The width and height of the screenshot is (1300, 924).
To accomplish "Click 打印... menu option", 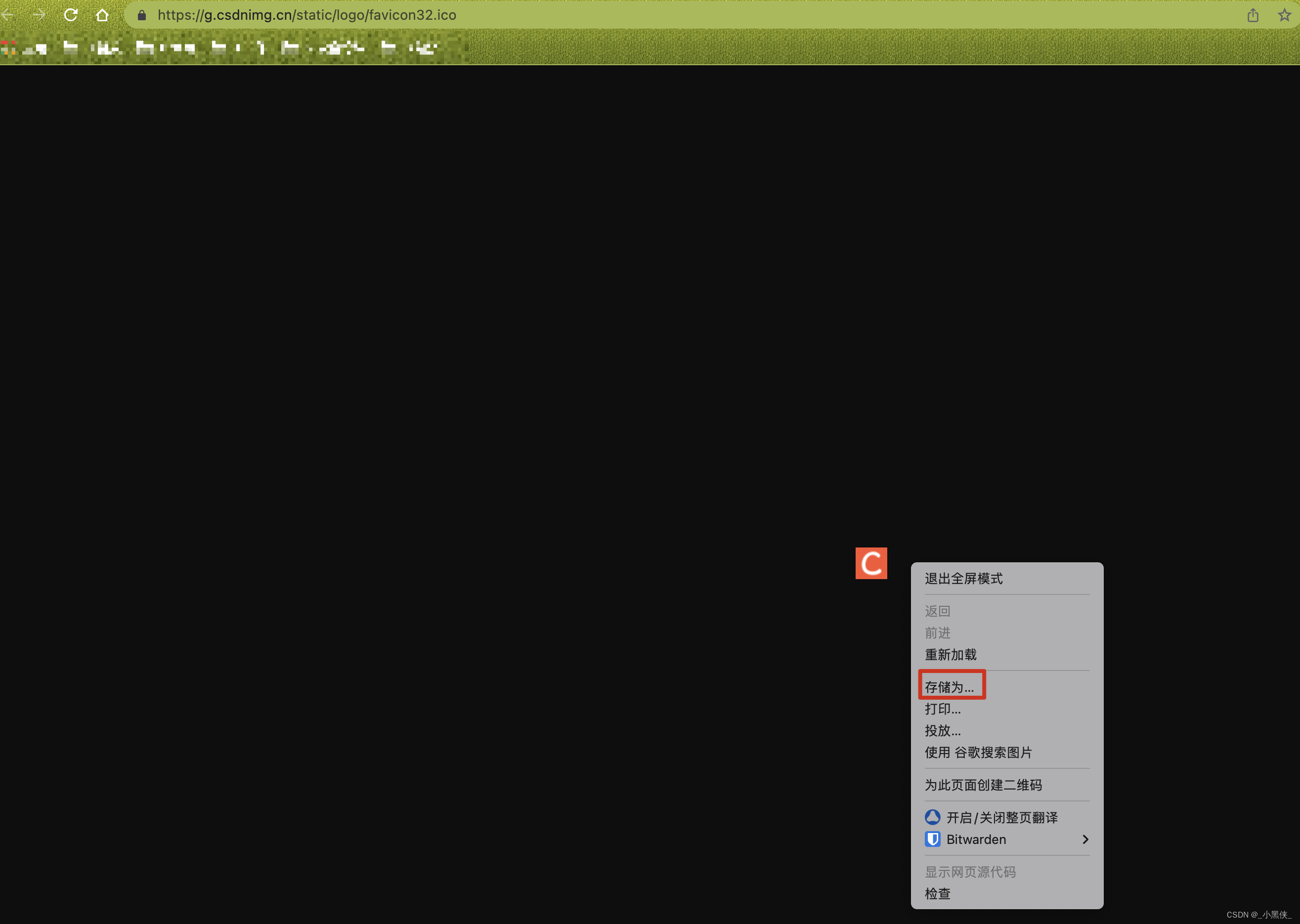I will pos(943,709).
